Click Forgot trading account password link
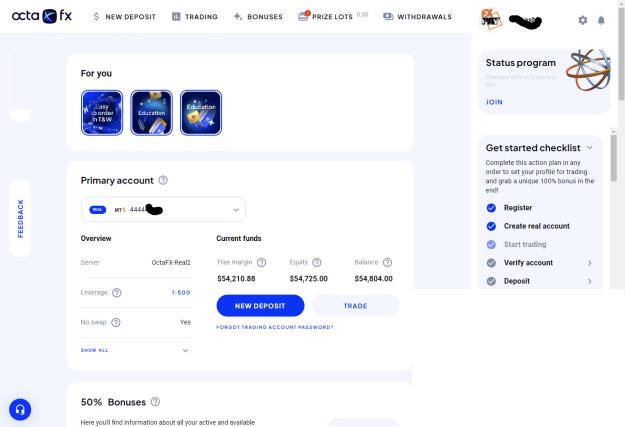The width and height of the screenshot is (625, 427). click(x=275, y=327)
